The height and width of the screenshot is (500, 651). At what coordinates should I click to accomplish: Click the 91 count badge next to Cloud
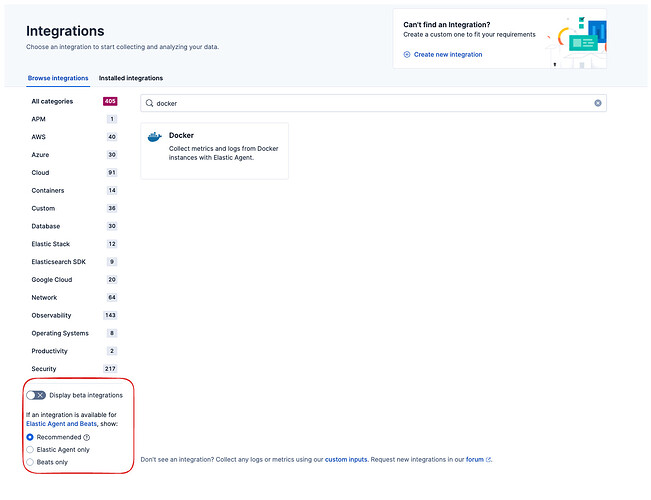coord(112,173)
